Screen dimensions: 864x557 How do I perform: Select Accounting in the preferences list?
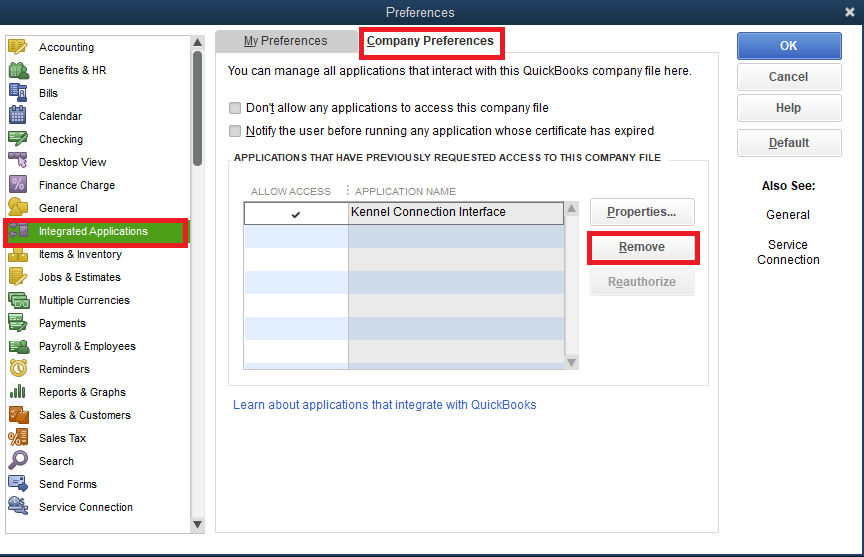(66, 47)
